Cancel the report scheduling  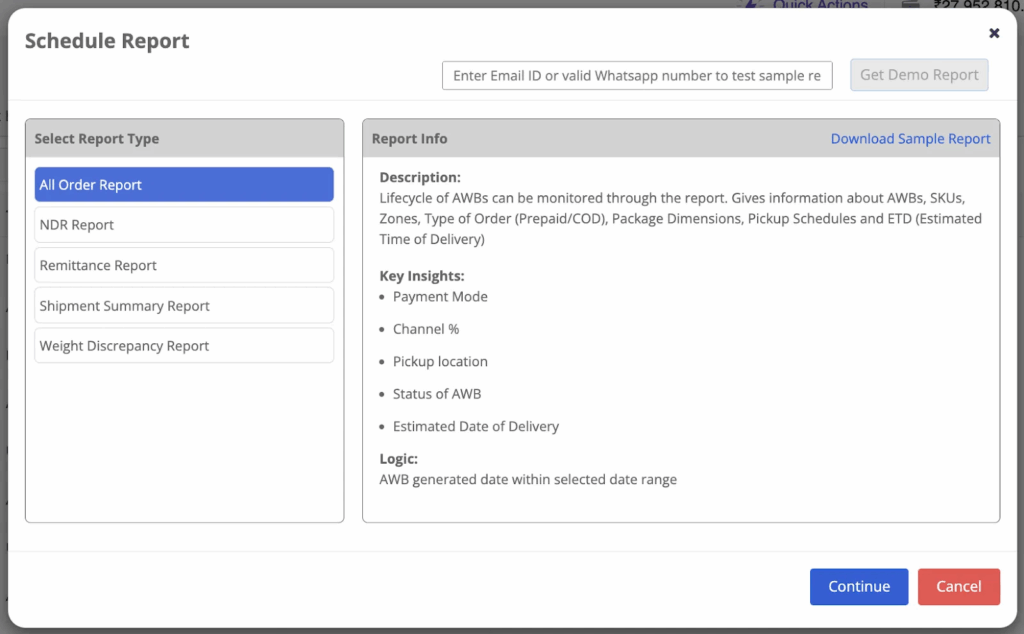click(x=958, y=587)
